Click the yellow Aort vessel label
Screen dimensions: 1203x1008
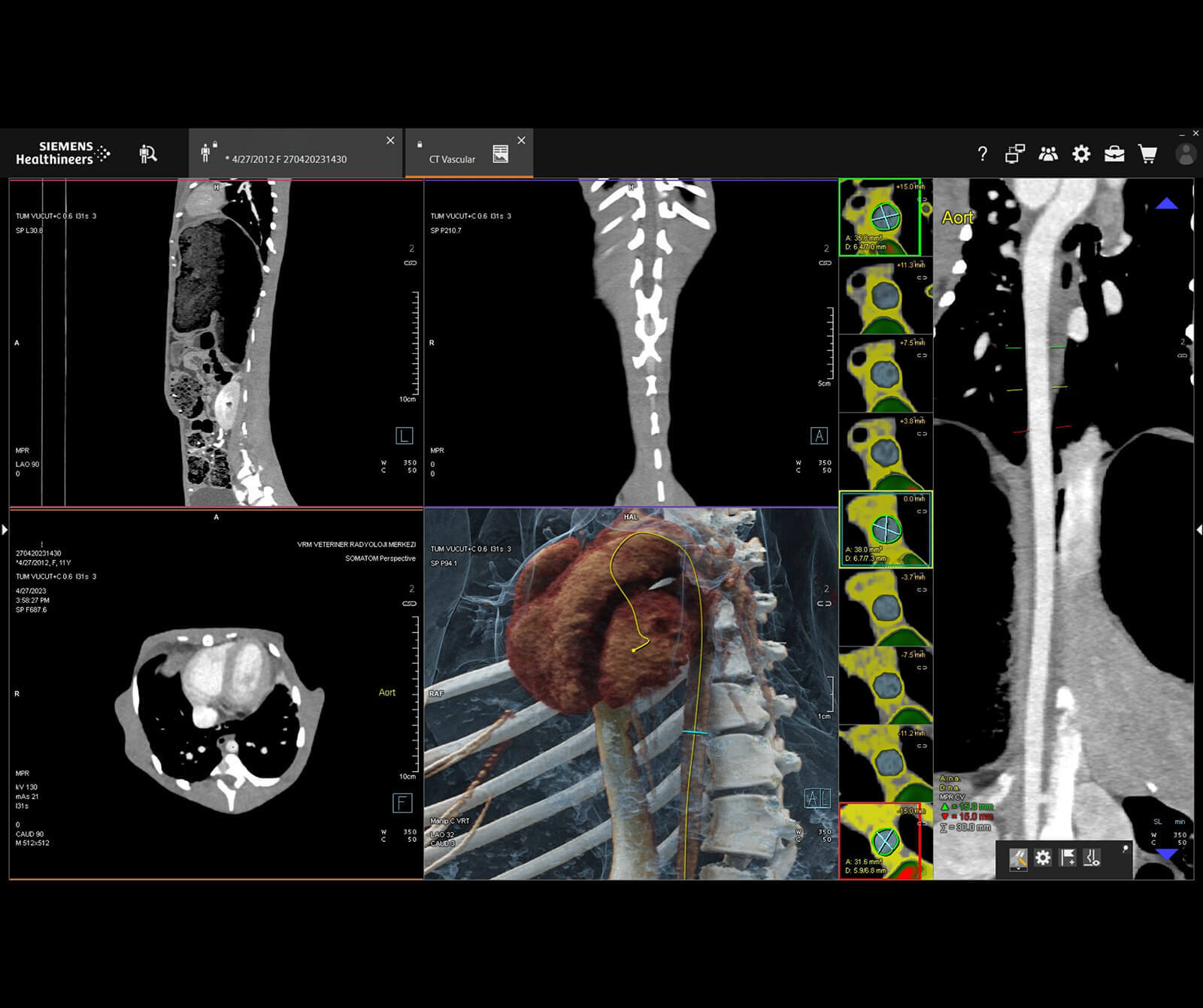tap(957, 218)
